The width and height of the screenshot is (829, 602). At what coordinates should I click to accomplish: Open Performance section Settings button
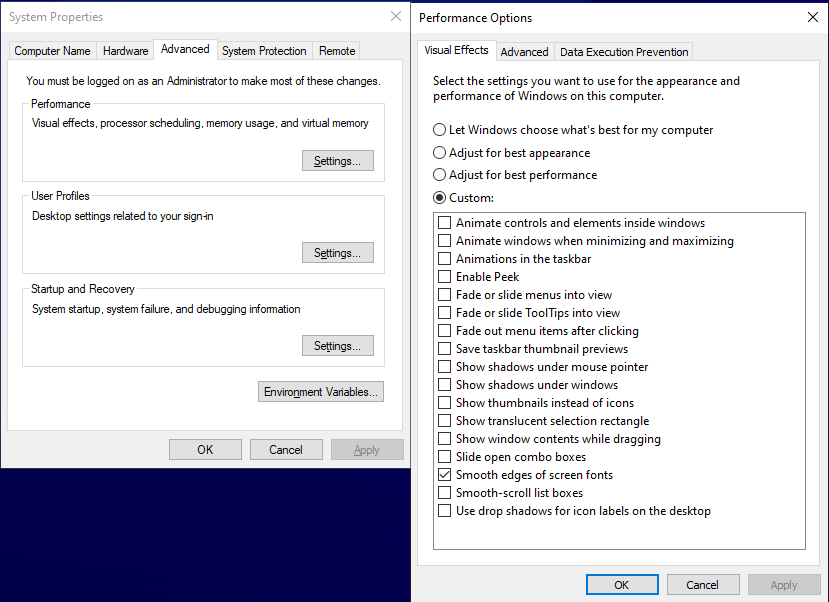pos(338,161)
